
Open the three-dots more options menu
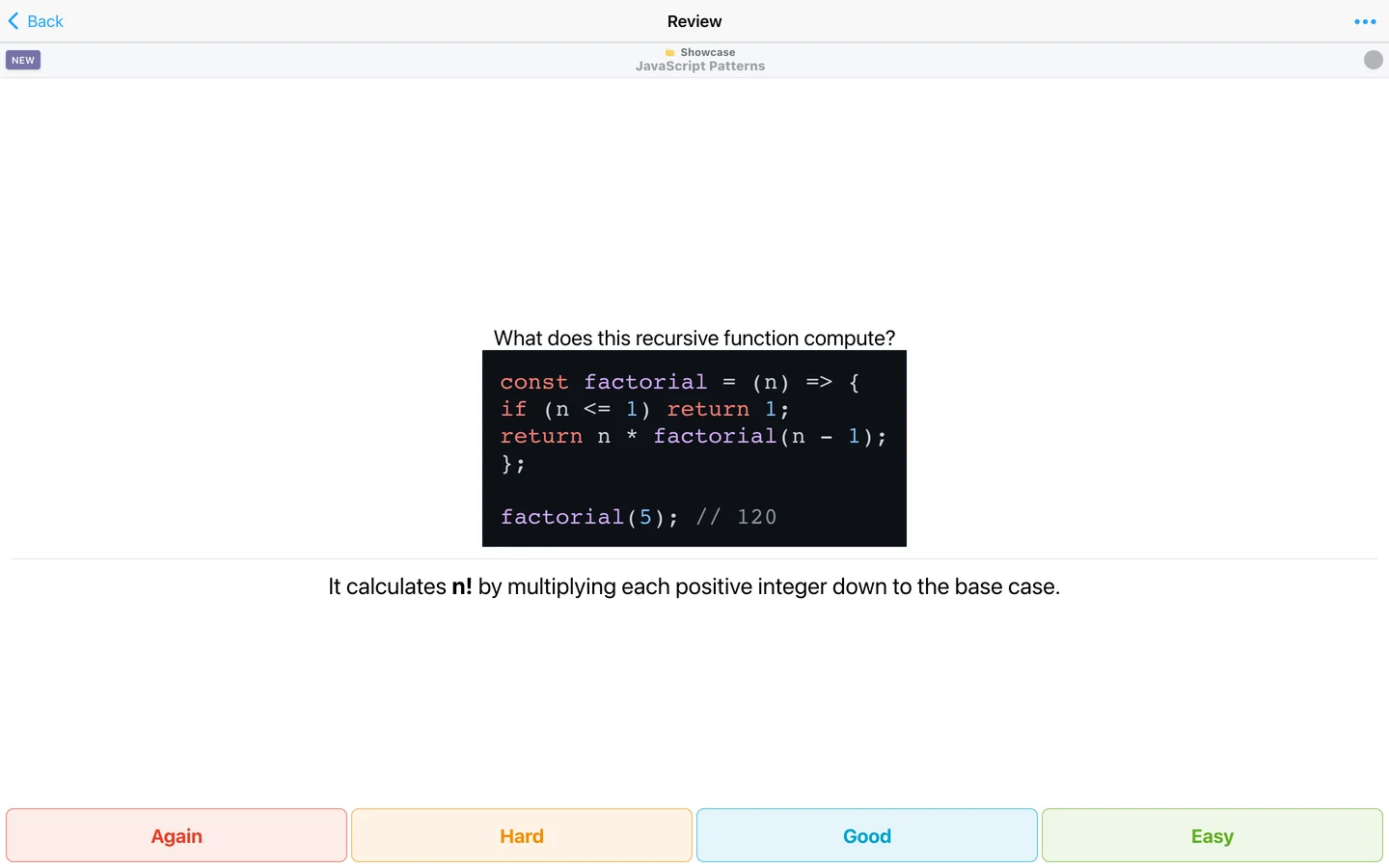[x=1365, y=21]
